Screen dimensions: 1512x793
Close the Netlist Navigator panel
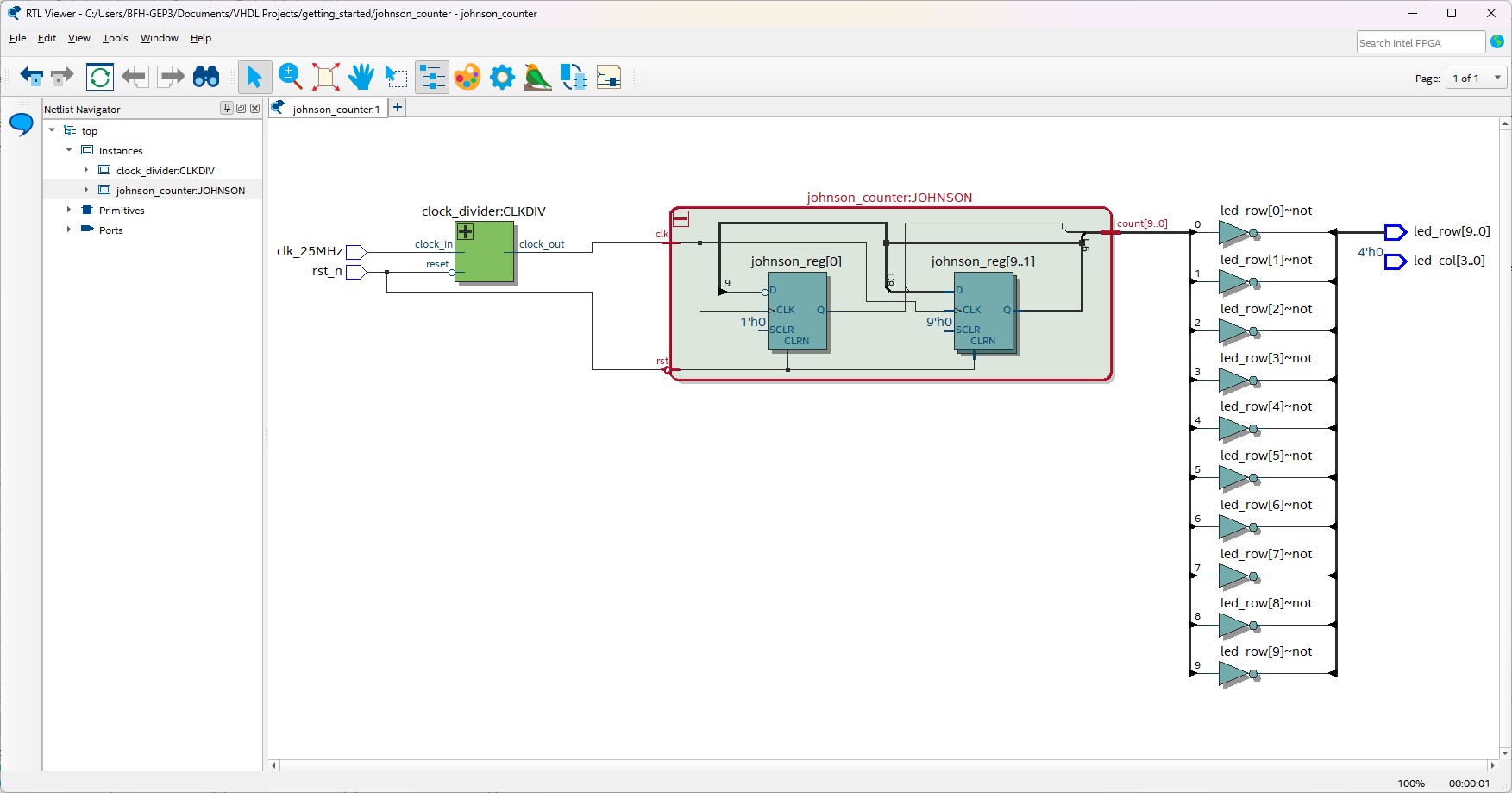[x=254, y=109]
